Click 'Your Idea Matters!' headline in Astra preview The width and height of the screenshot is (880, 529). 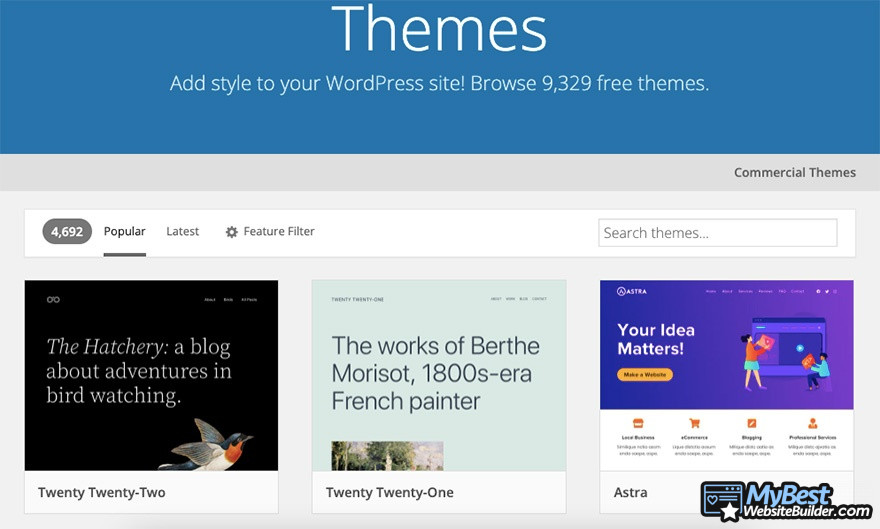coord(656,339)
